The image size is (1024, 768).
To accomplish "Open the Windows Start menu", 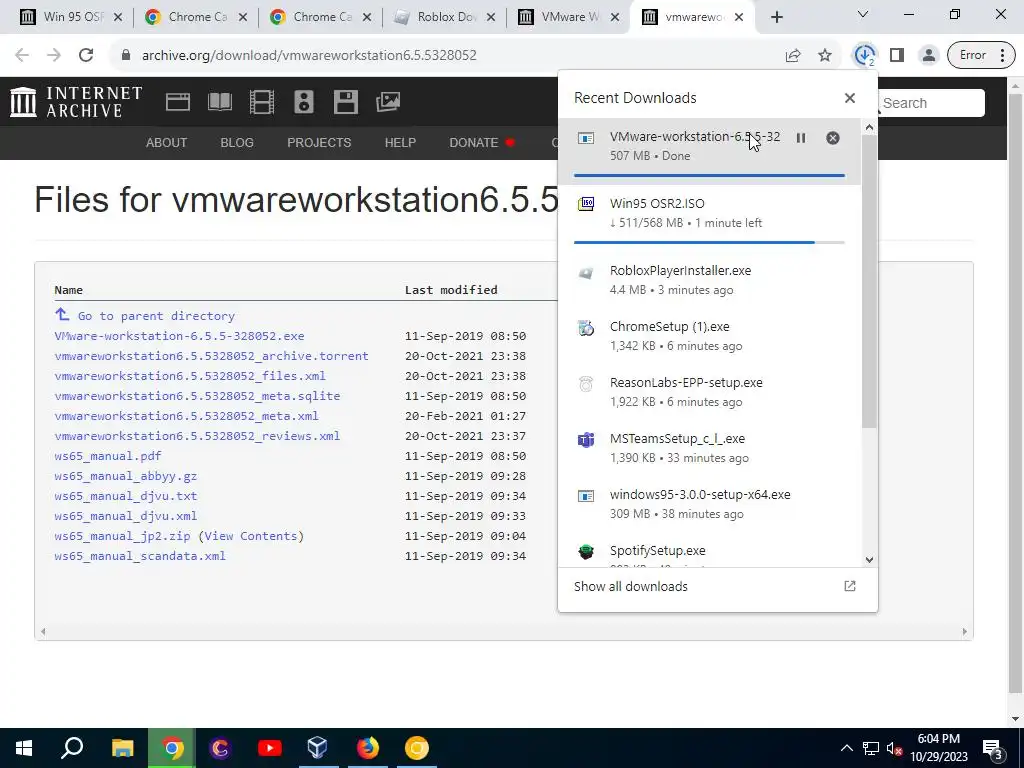I will [x=24, y=748].
